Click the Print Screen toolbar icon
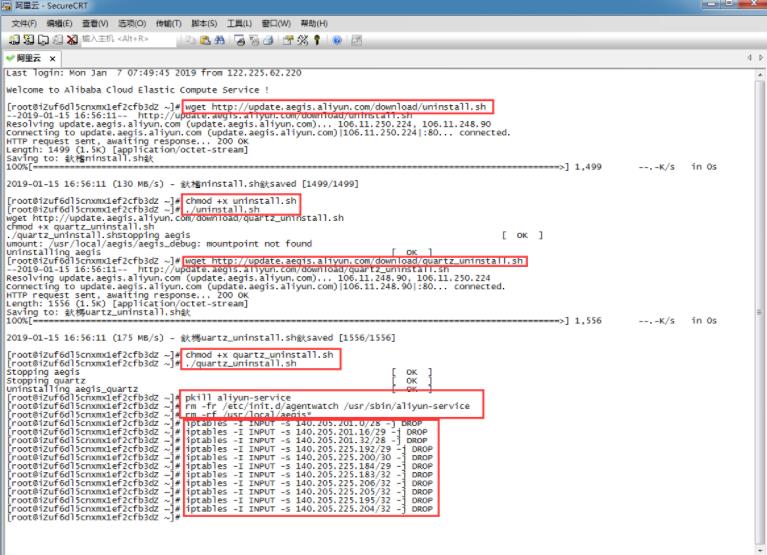Image resolution: width=767 pixels, height=555 pixels. [240, 40]
